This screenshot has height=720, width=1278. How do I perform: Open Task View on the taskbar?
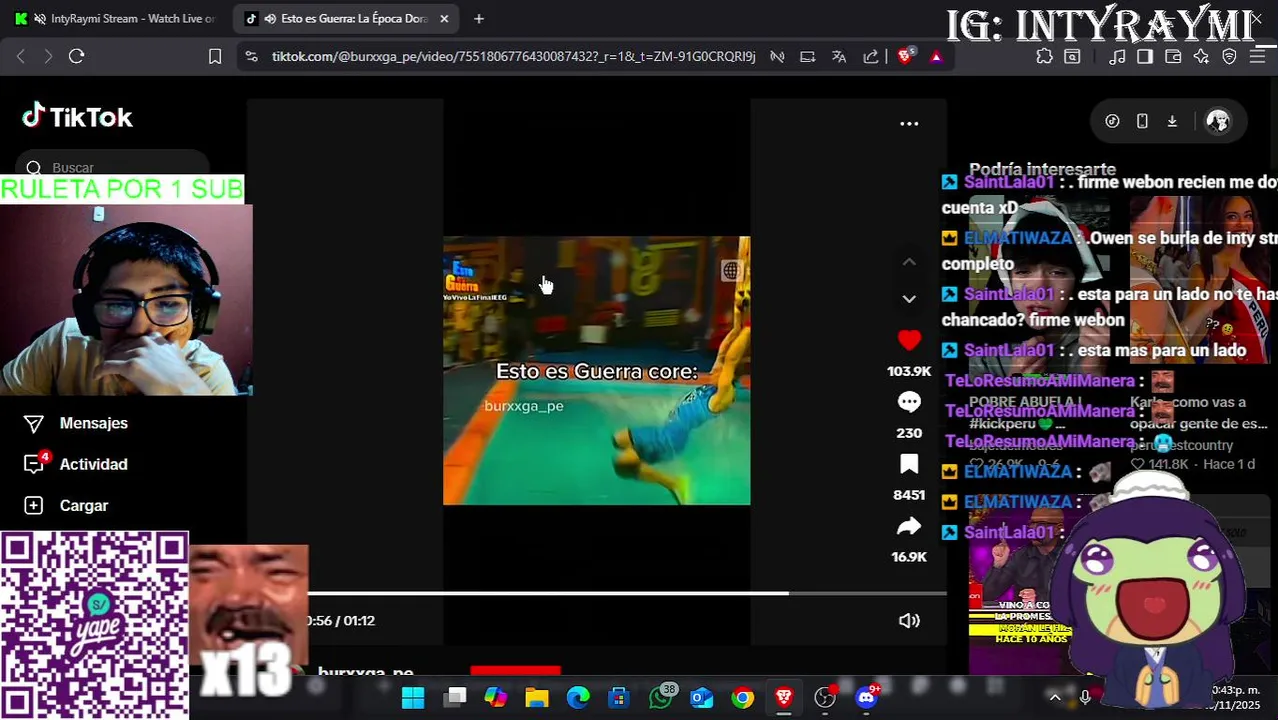pyautogui.click(x=455, y=697)
